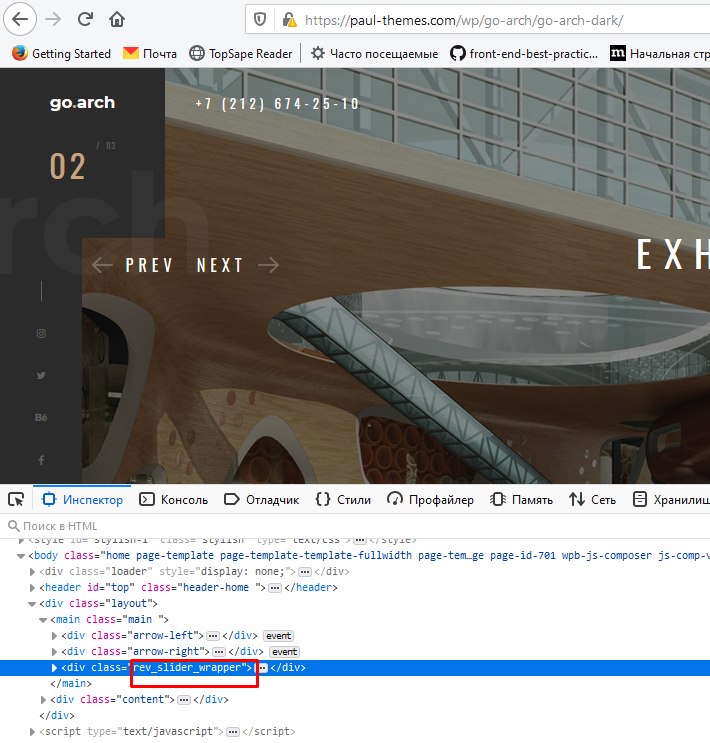Expand the script type text/javascript node
The width and height of the screenshot is (710, 743).
click(32, 732)
